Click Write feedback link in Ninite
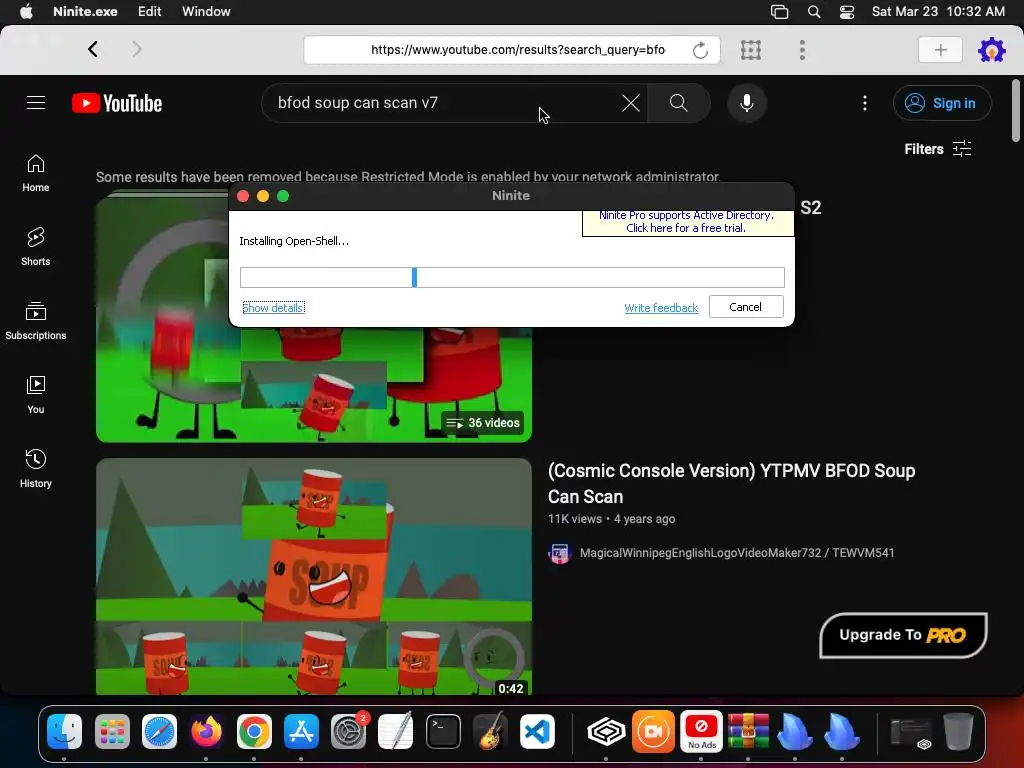This screenshot has height=768, width=1024. pyautogui.click(x=661, y=308)
